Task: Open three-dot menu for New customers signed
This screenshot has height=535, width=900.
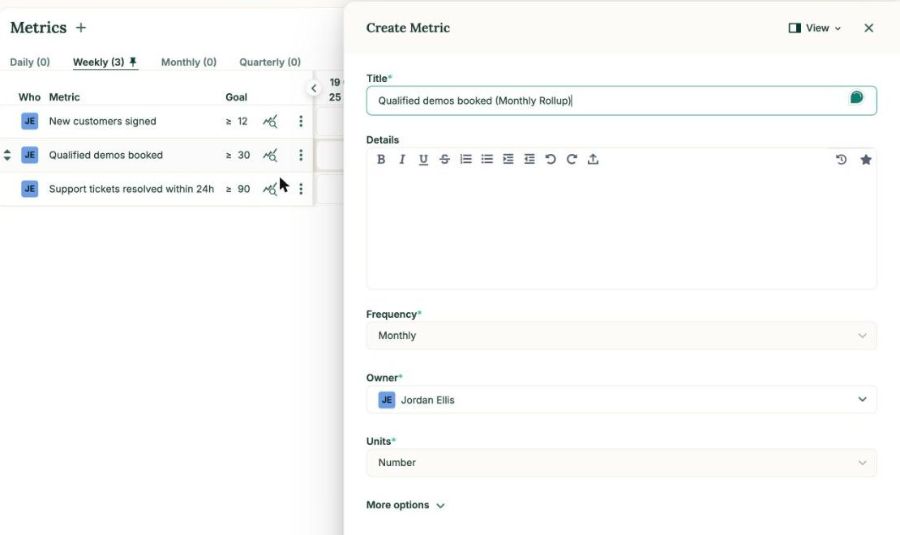Action: tap(301, 121)
